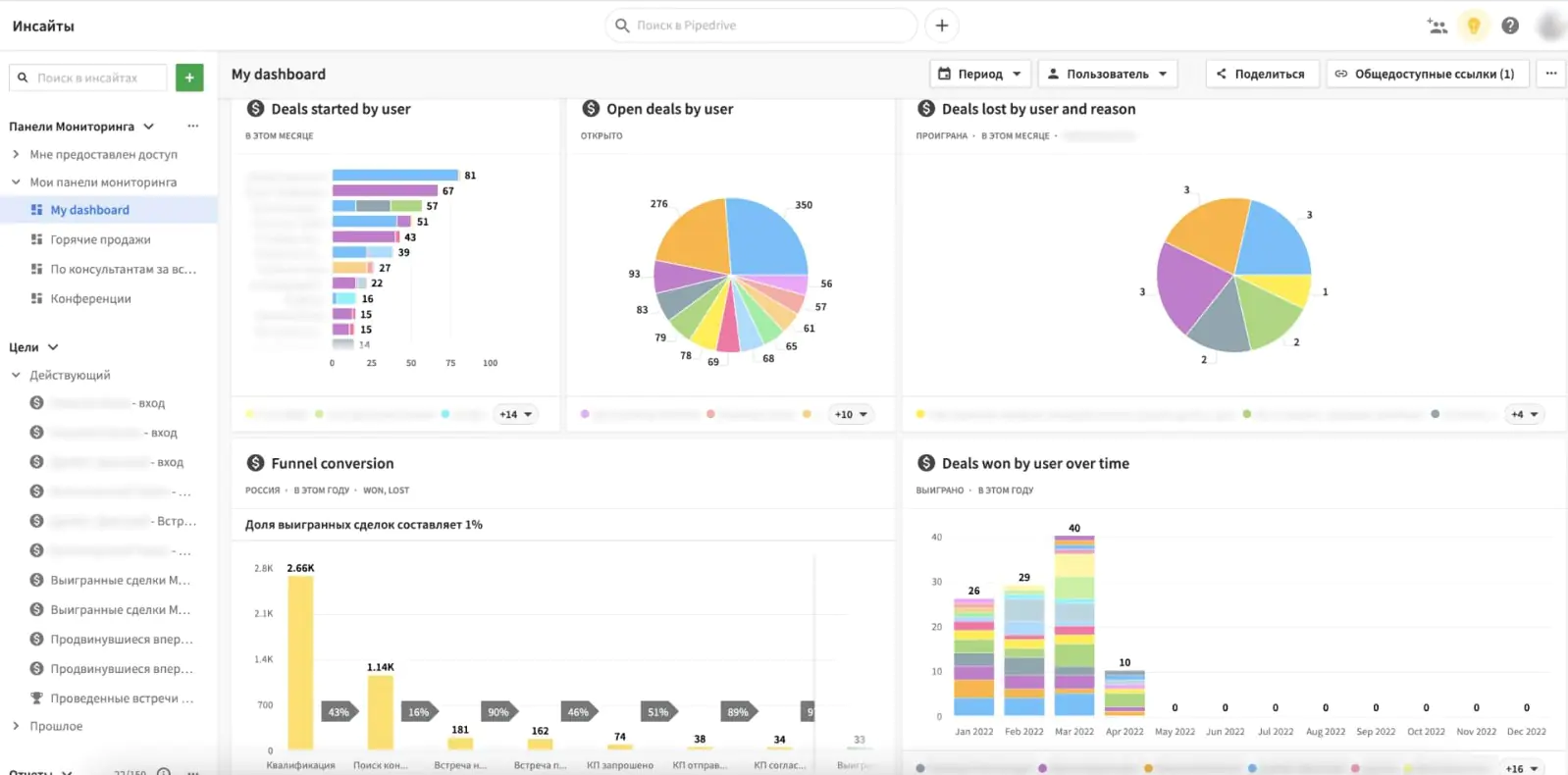1568x775 pixels.
Task: Click the dollar icon of Funnel conversion
Action: pos(256,463)
